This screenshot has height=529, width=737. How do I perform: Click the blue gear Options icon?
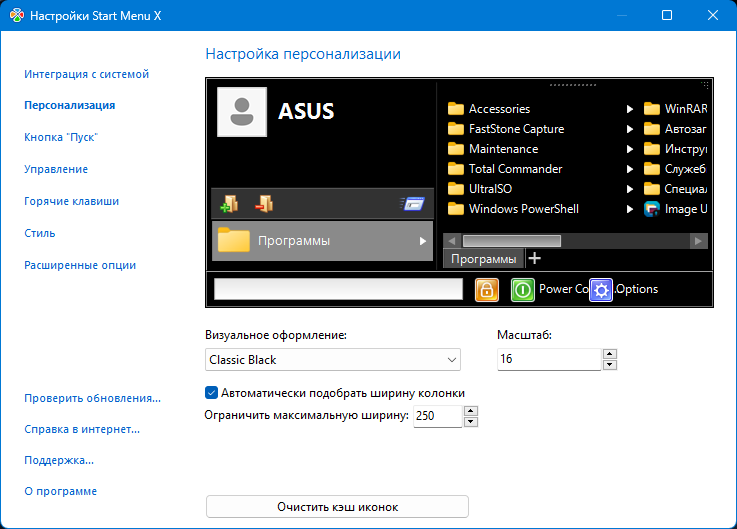tap(601, 289)
